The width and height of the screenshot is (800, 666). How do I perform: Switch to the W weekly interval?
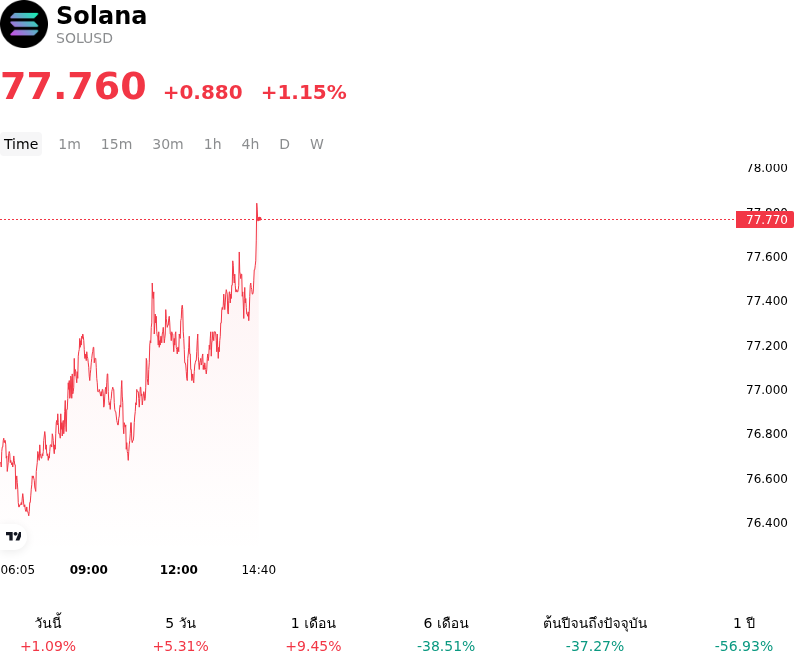(317, 144)
